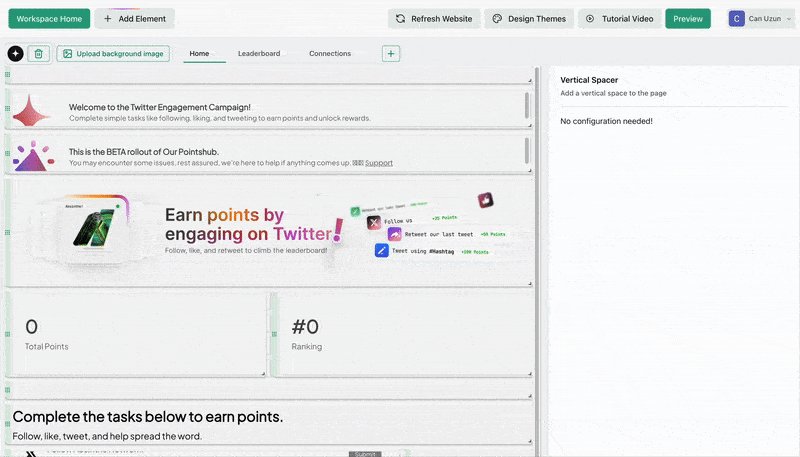This screenshot has height=457, width=800.
Task: Click the trash delete icon
Action: [38, 54]
